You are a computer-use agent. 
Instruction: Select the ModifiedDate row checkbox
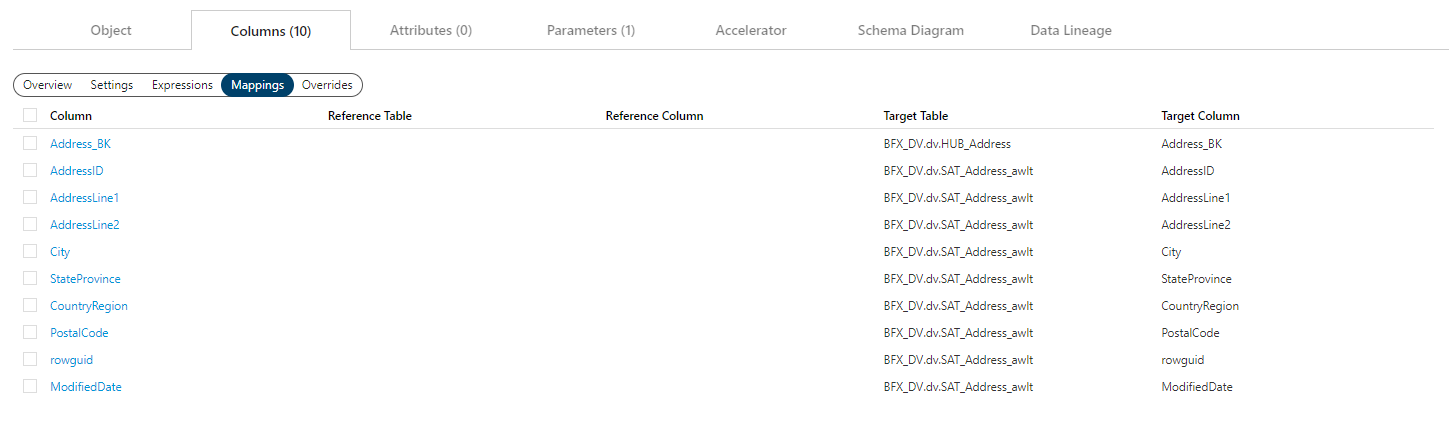pos(30,386)
